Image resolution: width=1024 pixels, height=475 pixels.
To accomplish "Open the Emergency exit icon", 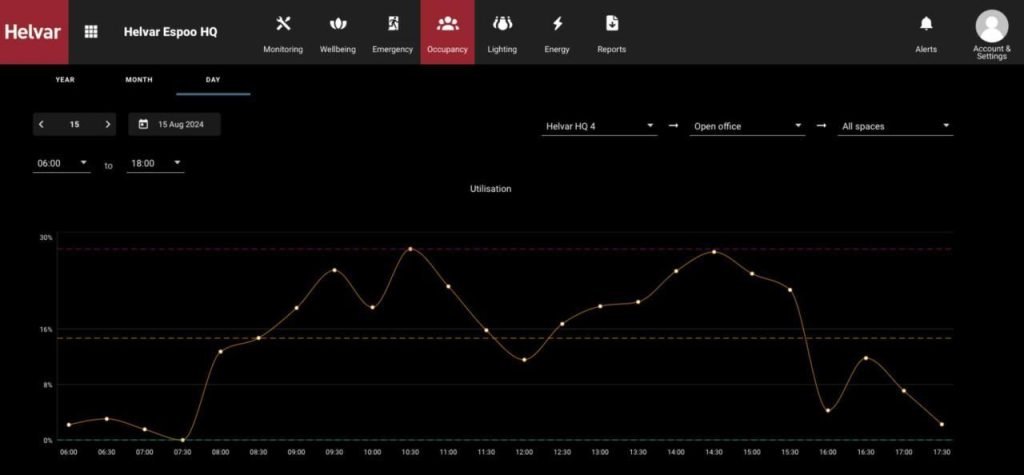I will click(x=392, y=24).
